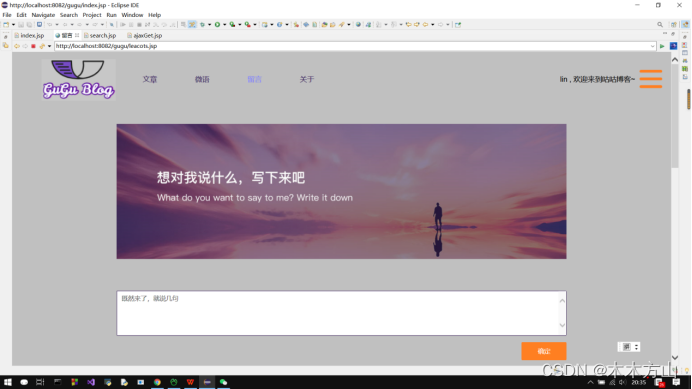
Task: Open the Project menu
Action: [92, 15]
